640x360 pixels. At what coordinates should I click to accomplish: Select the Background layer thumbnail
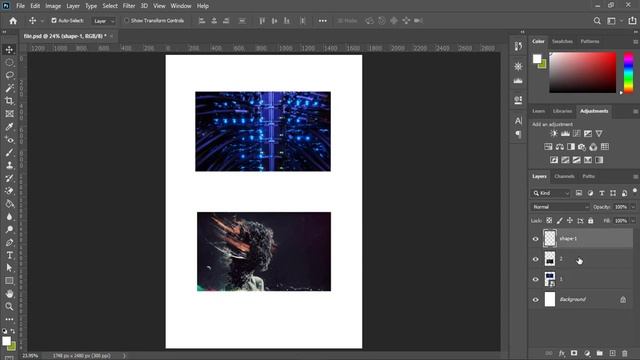point(550,299)
